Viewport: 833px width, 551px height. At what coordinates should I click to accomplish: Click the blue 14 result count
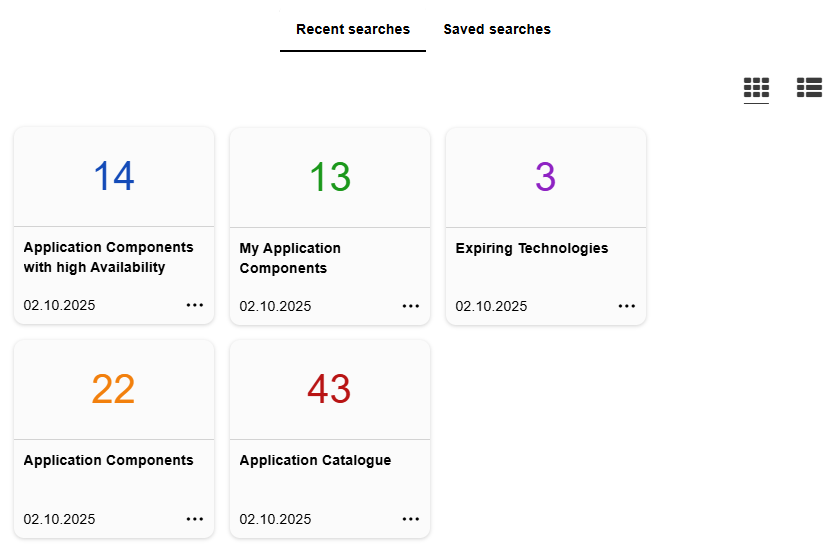tap(114, 177)
